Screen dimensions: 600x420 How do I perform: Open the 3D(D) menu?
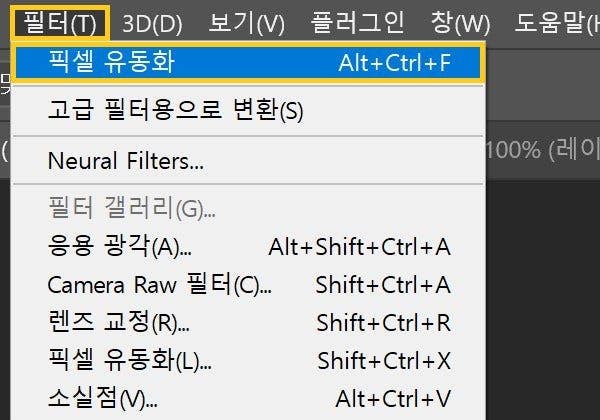pyautogui.click(x=155, y=22)
